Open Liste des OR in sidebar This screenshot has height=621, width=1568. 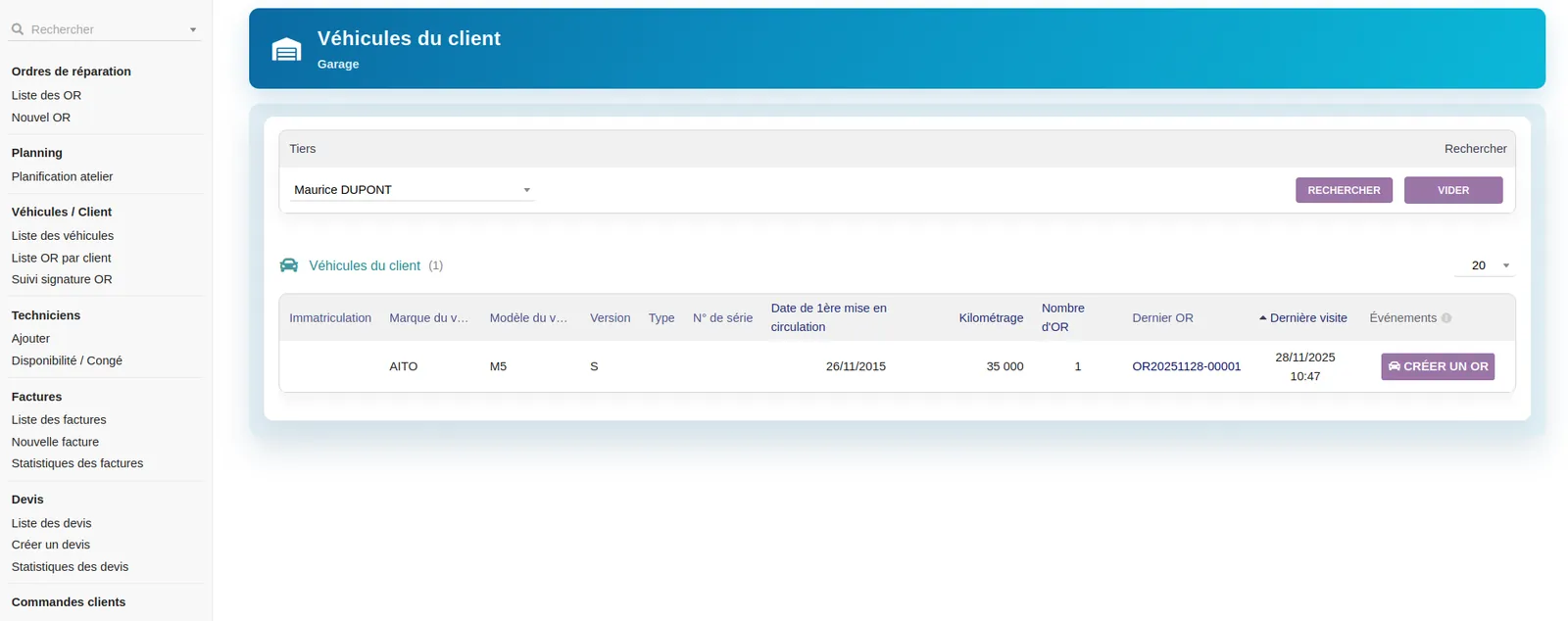[46, 95]
